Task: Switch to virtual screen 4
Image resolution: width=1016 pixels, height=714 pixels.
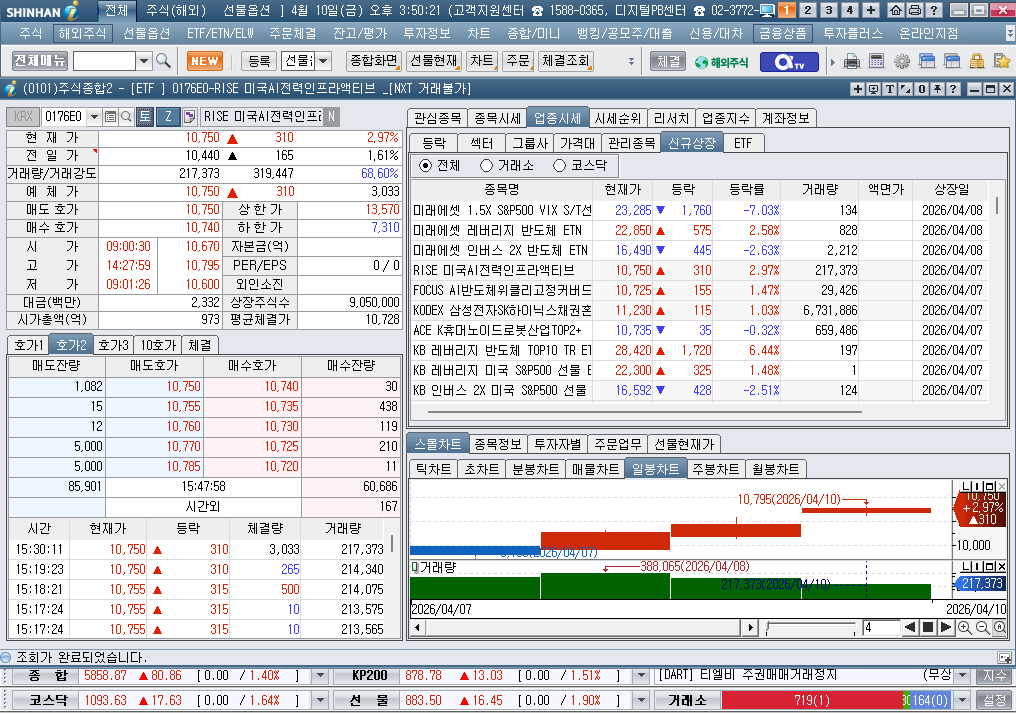Action: click(849, 10)
